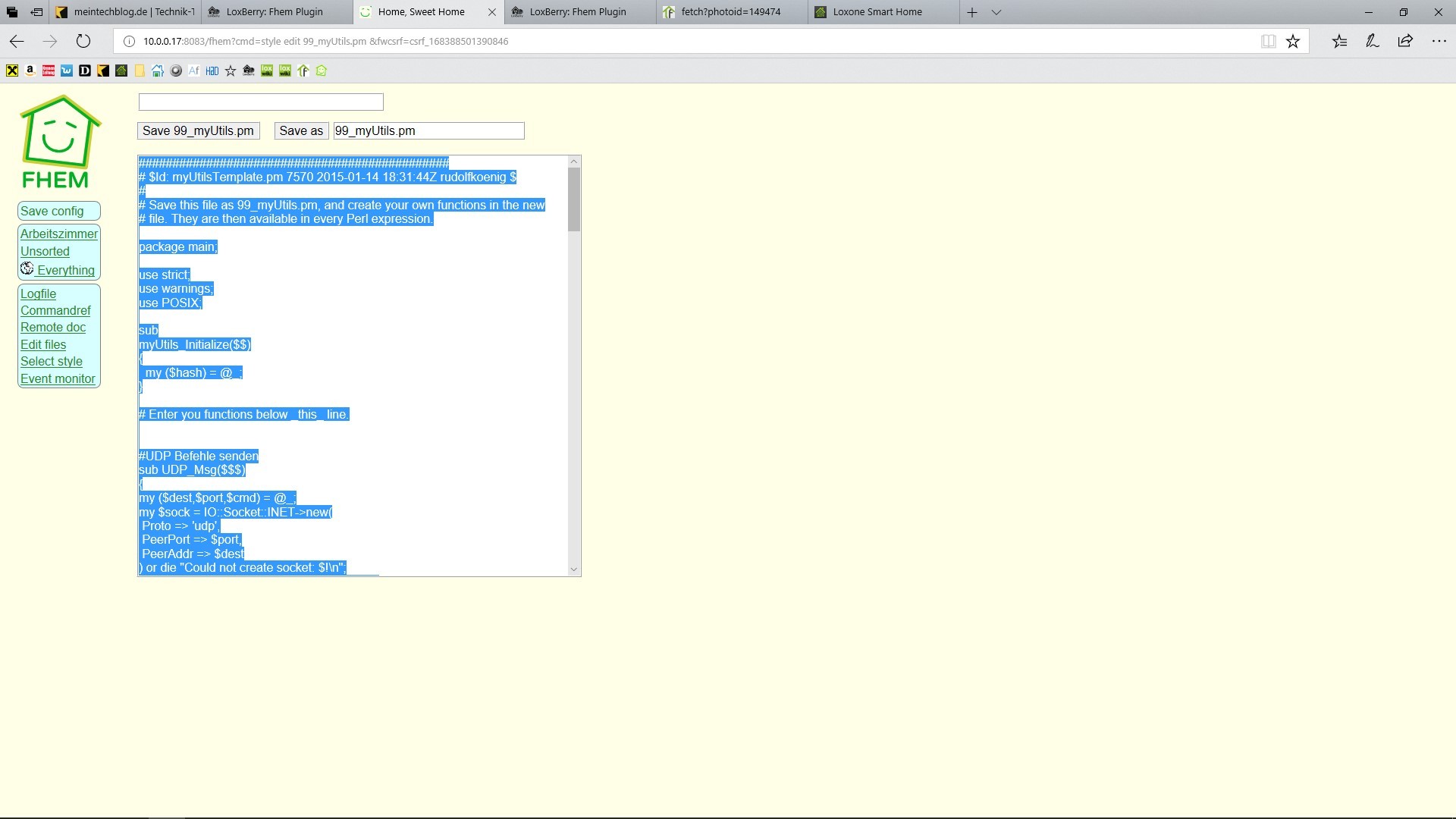Open the Edit files link
1456x819 pixels.
click(43, 344)
